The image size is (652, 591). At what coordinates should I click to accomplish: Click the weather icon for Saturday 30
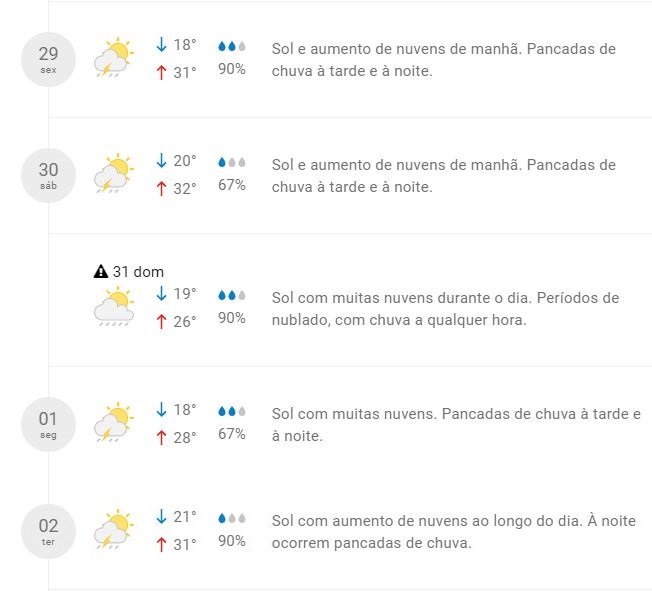[114, 174]
